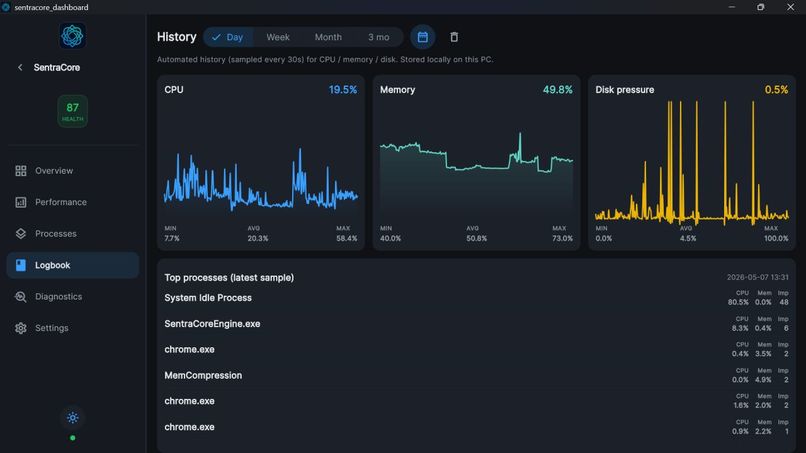Select the System Idle Process row
This screenshot has height=453, width=806.
(x=477, y=298)
